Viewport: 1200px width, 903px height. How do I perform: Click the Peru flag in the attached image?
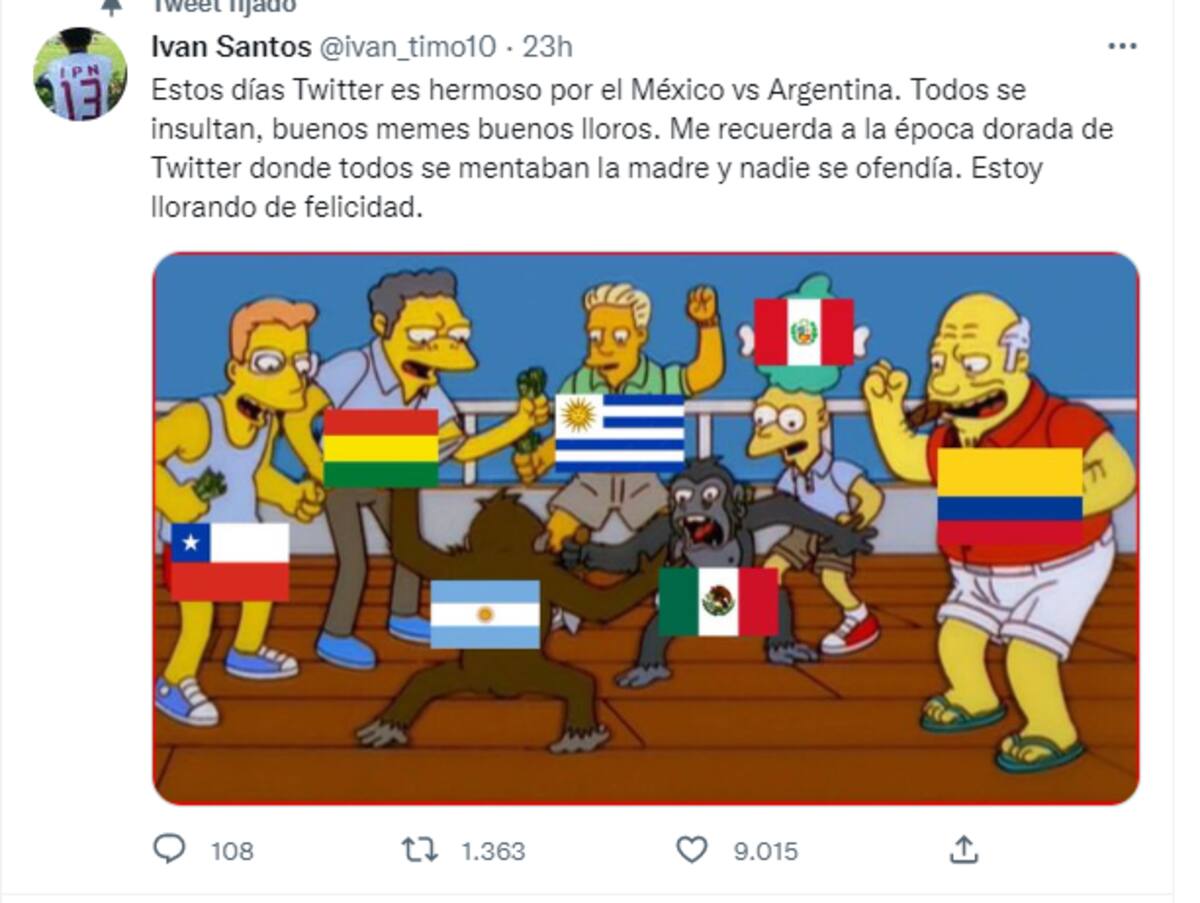[x=804, y=332]
